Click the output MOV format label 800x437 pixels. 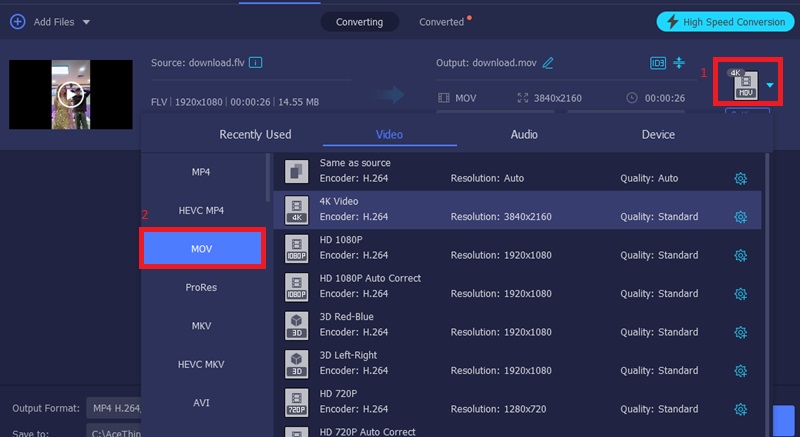point(465,98)
